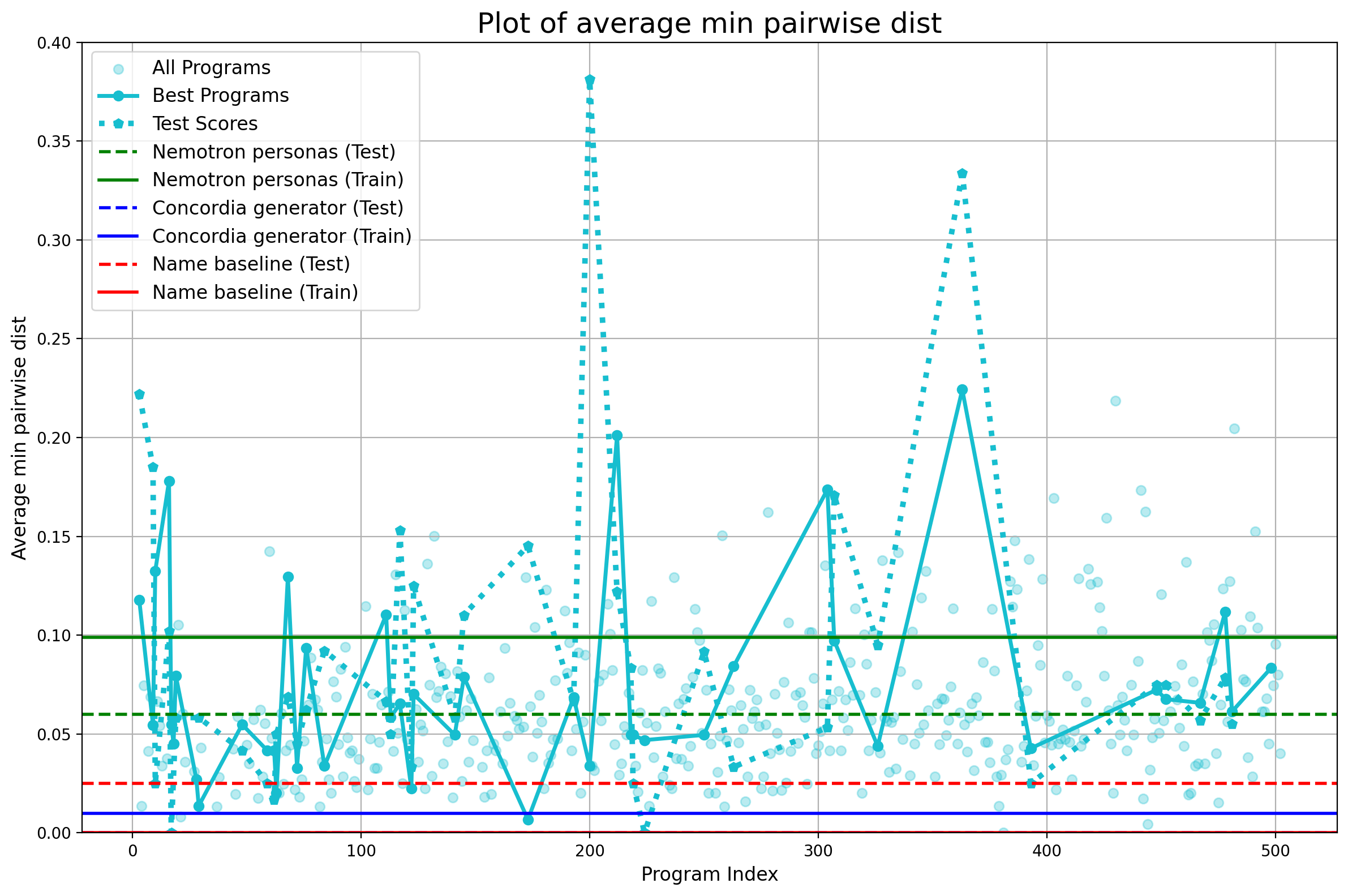Screen dimensions: 1348x896
Task: Click the 'All Programs' legend scatter marker
Action: coord(118,69)
